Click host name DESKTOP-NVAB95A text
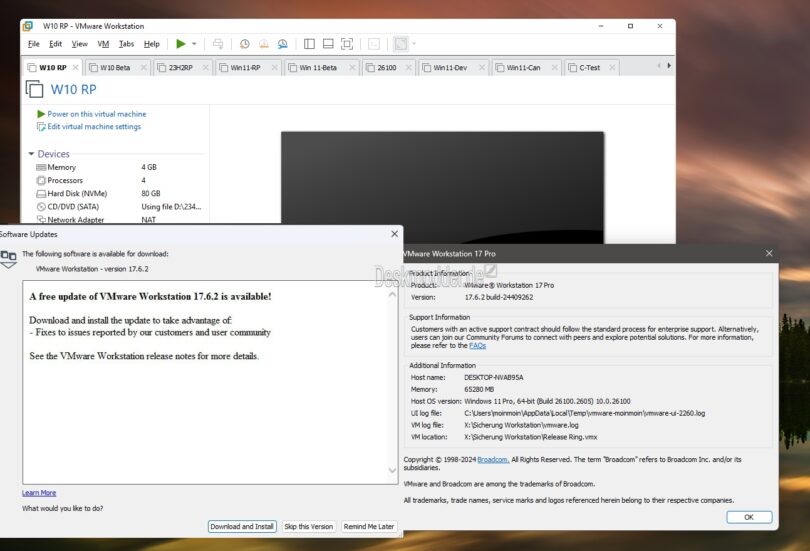810x551 pixels. pos(493,377)
